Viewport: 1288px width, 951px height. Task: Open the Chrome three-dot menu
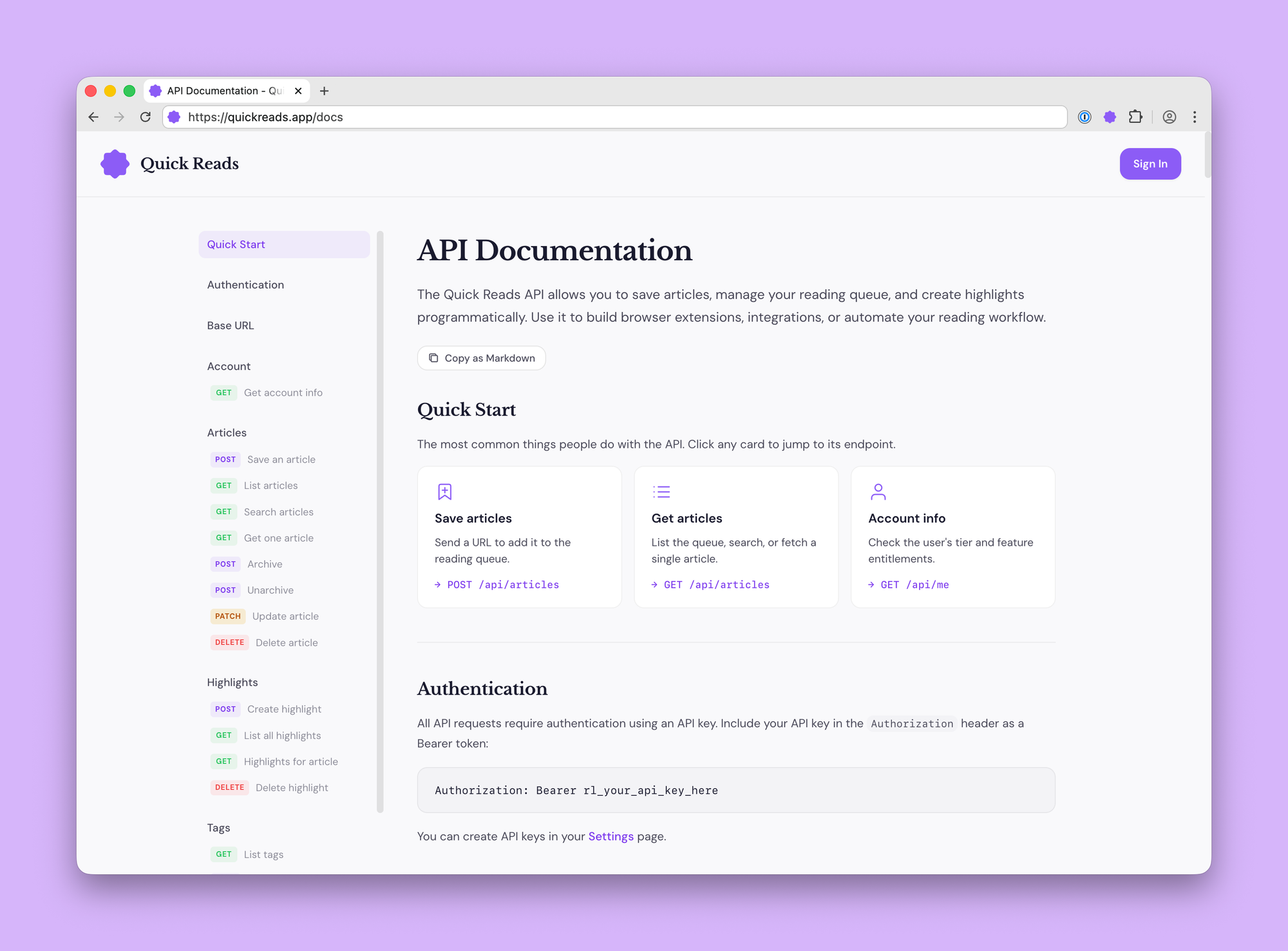tap(1195, 117)
